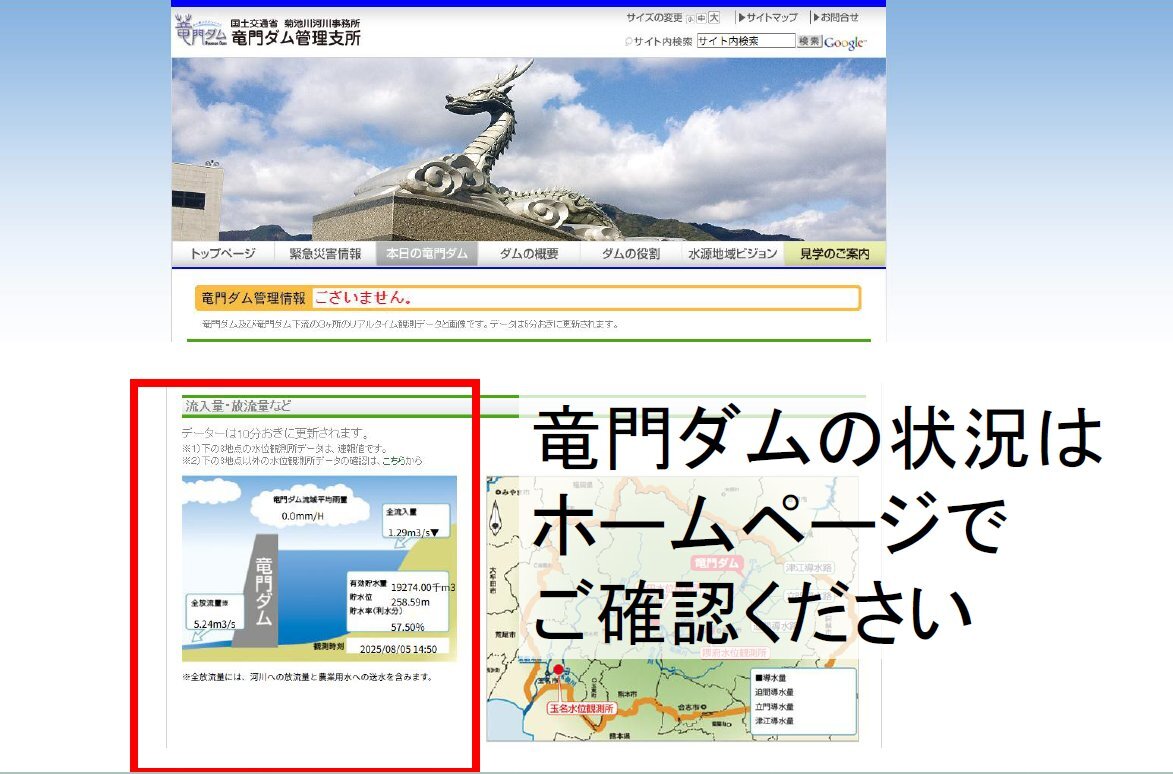Open the サイトマップ link
Screen dimensions: 1173x774
pos(768,17)
